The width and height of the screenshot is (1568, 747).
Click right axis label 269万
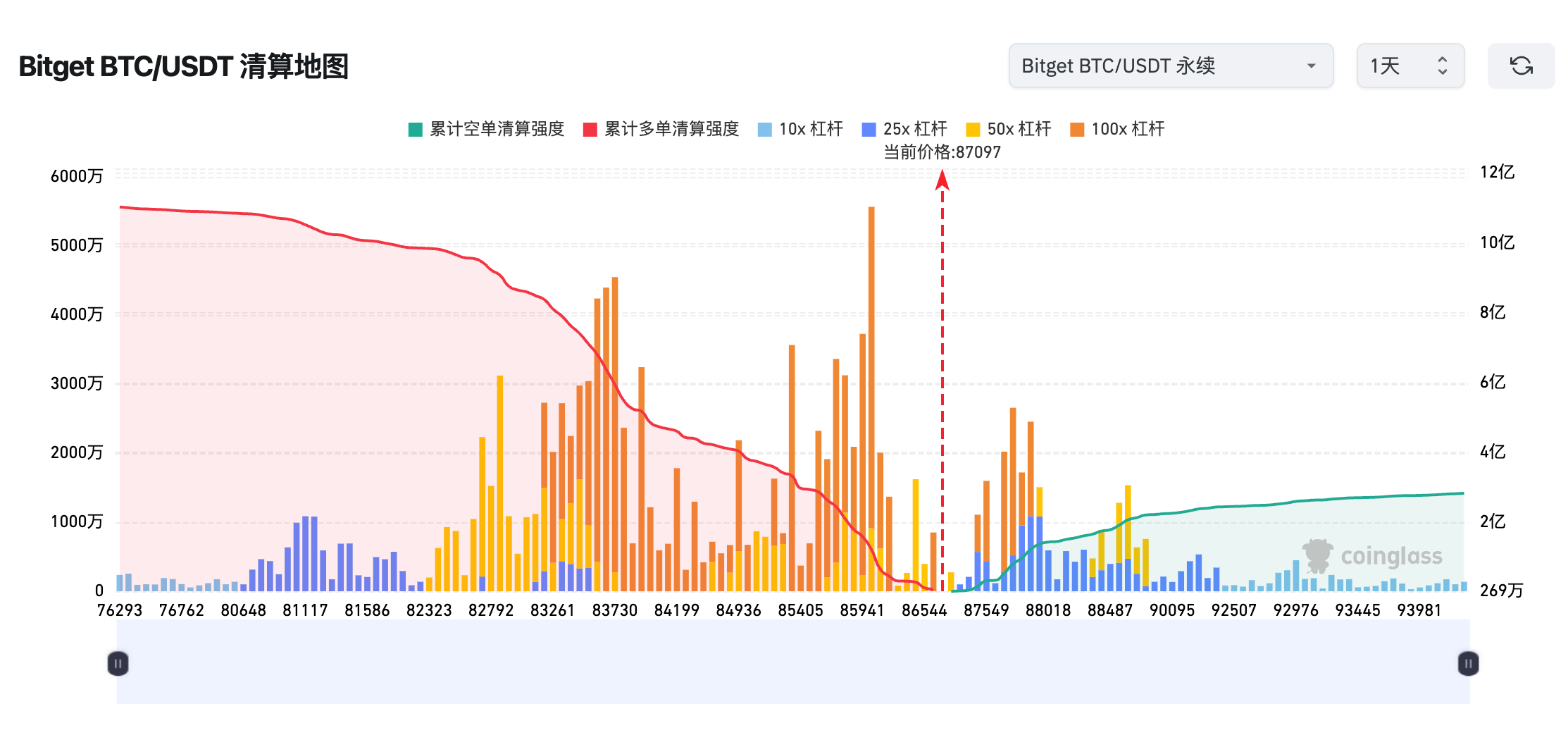pyautogui.click(x=1501, y=591)
